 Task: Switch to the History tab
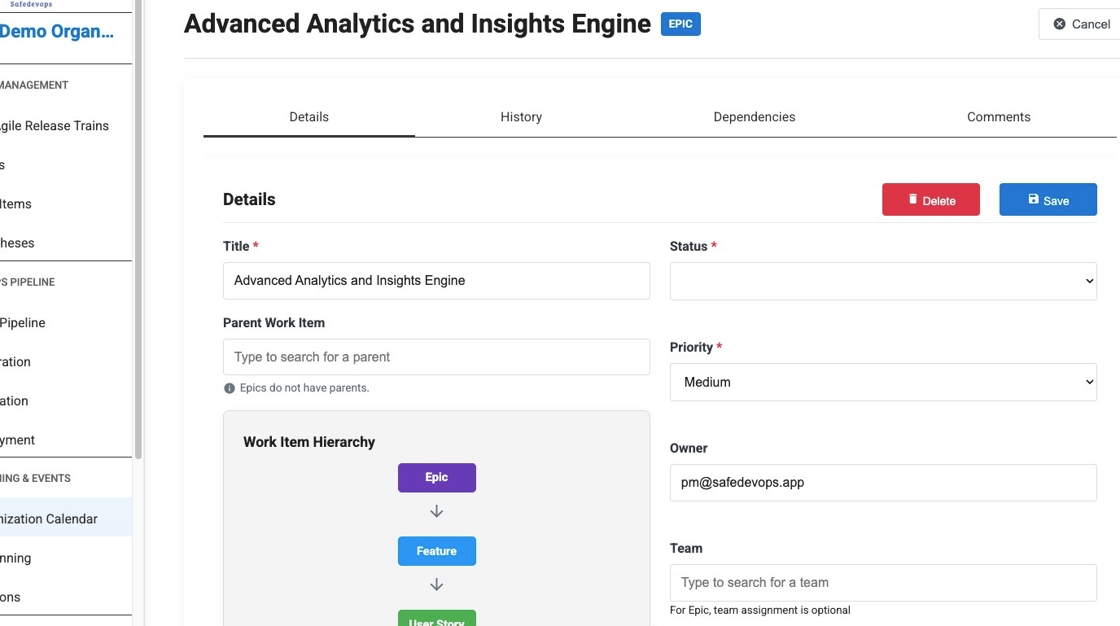[x=521, y=117]
